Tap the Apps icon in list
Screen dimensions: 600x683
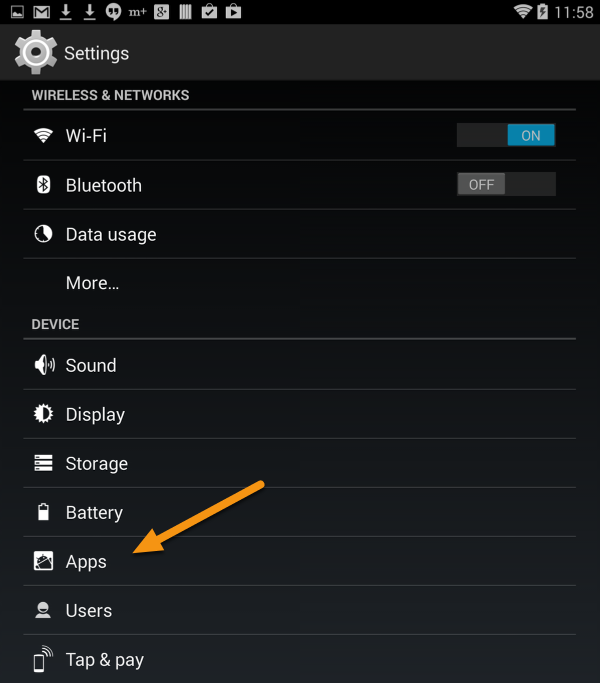pyautogui.click(x=43, y=561)
